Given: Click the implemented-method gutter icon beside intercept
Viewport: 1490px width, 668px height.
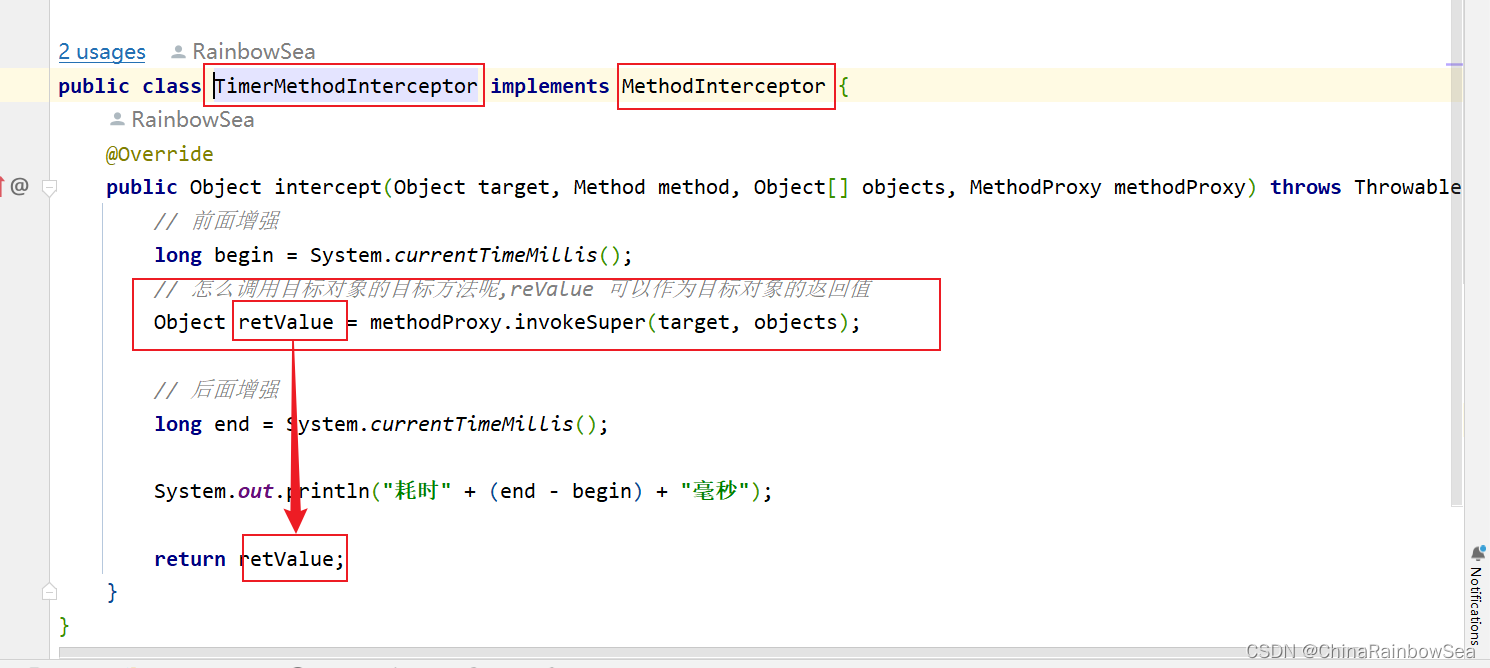Looking at the screenshot, I should tap(2, 186).
